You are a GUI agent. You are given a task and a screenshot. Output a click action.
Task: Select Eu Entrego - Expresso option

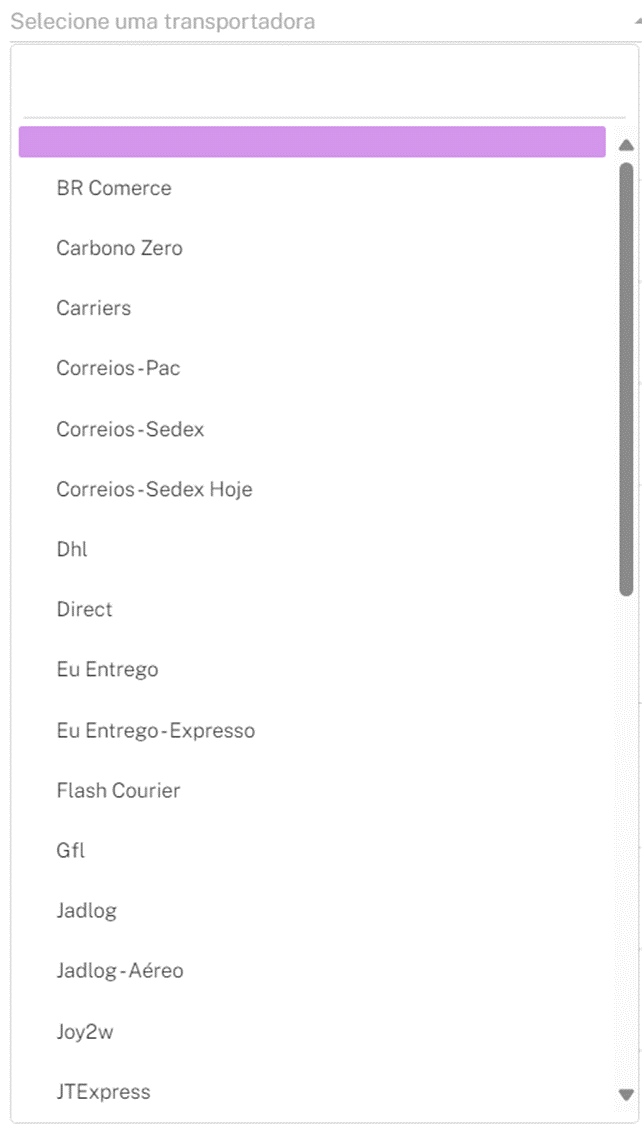[x=156, y=730]
